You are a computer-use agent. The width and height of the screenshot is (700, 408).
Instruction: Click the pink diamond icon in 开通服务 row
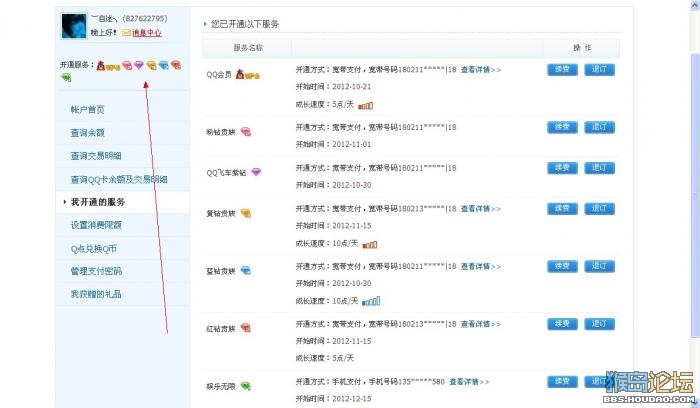127,66
